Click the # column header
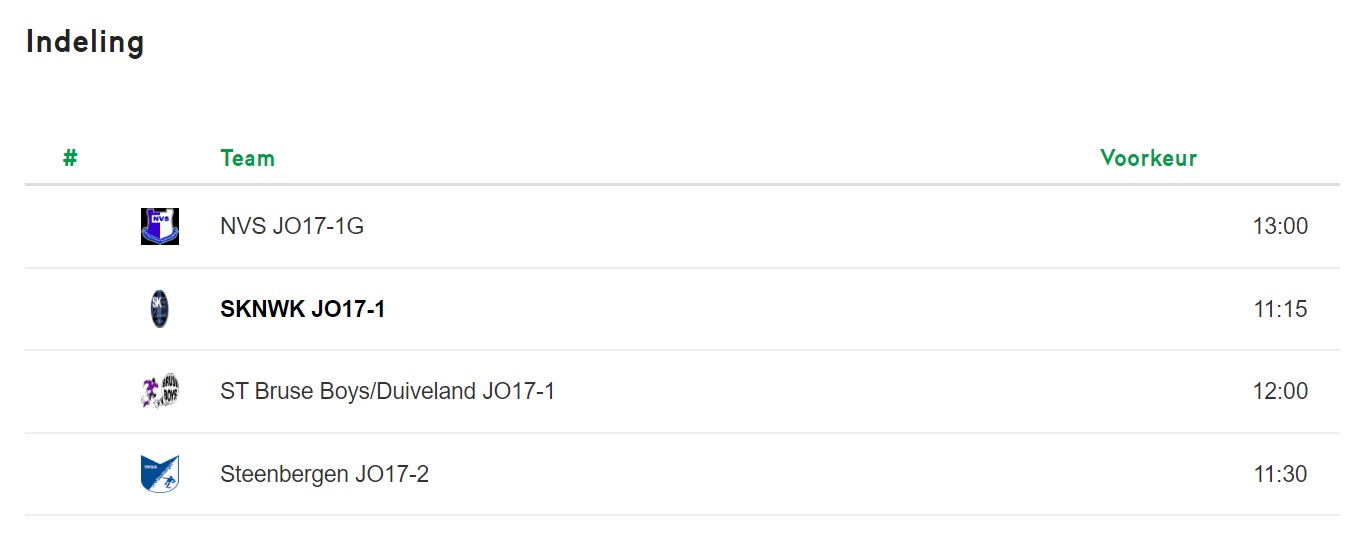1366x536 pixels. [x=70, y=158]
